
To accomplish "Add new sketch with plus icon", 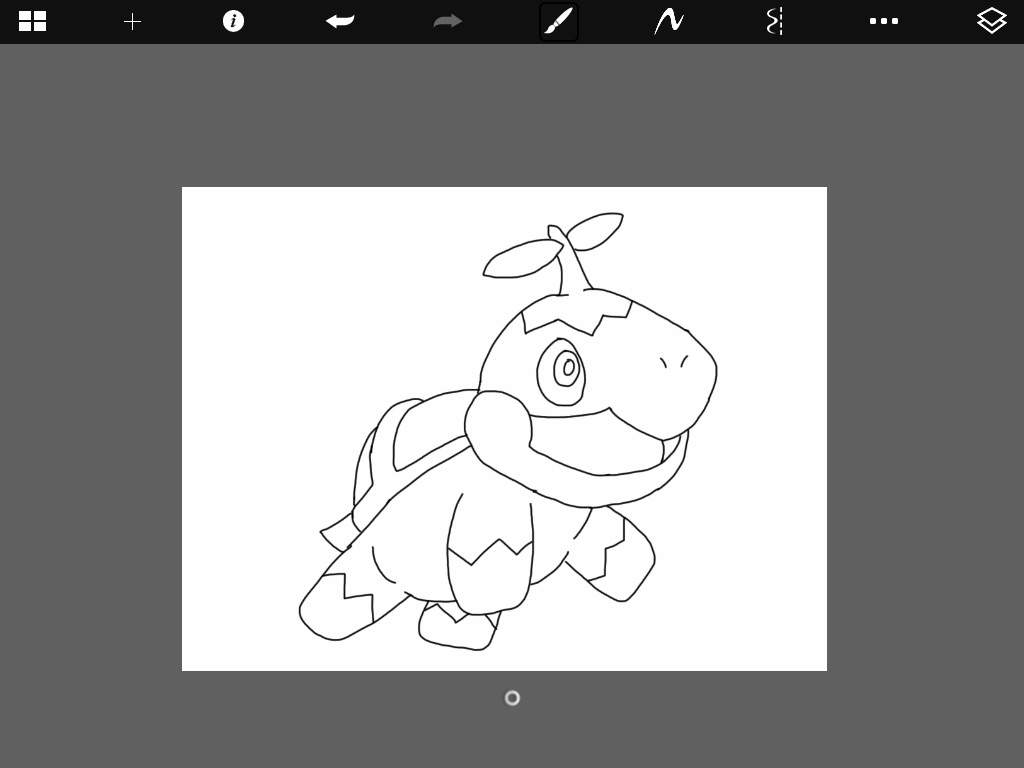I will click(x=133, y=22).
